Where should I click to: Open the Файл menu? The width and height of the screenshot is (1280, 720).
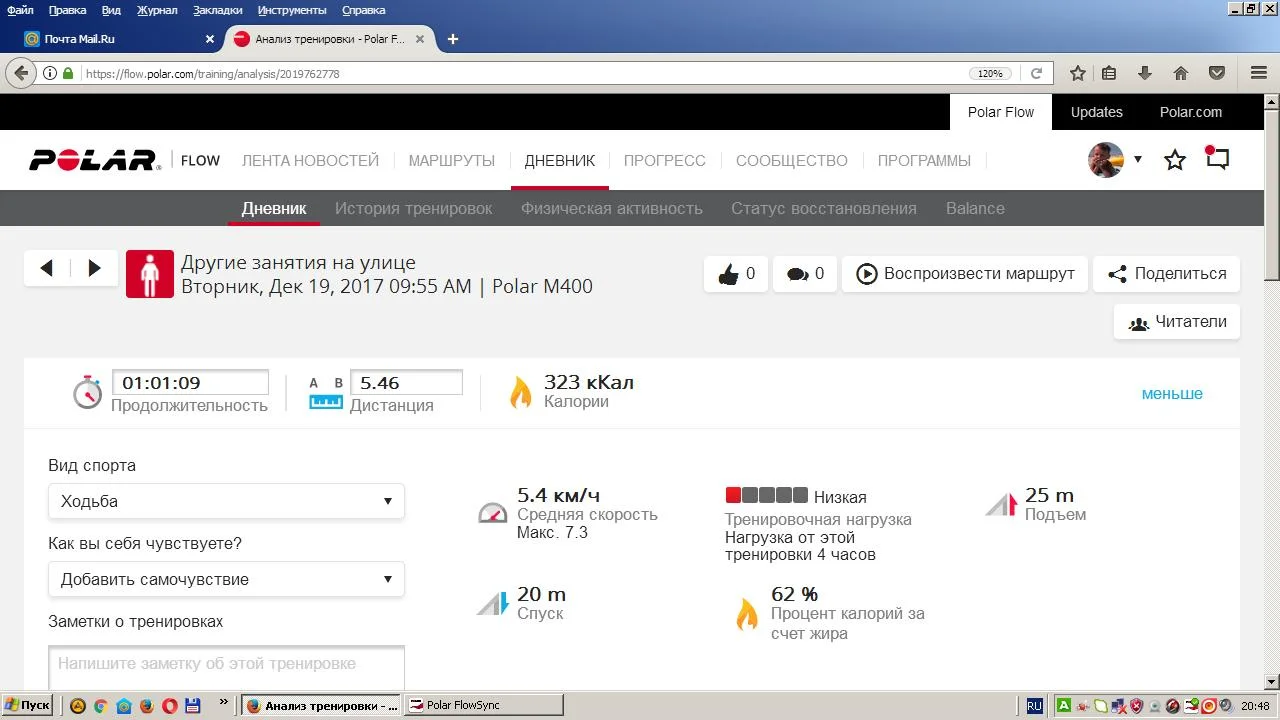20,10
